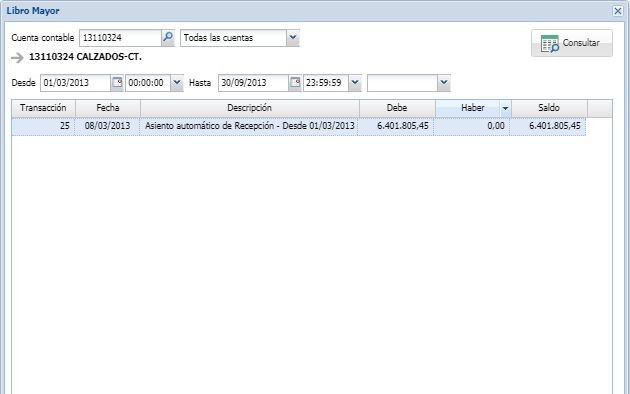Sort by the Debe column header
The height and width of the screenshot is (394, 630).
point(397,108)
